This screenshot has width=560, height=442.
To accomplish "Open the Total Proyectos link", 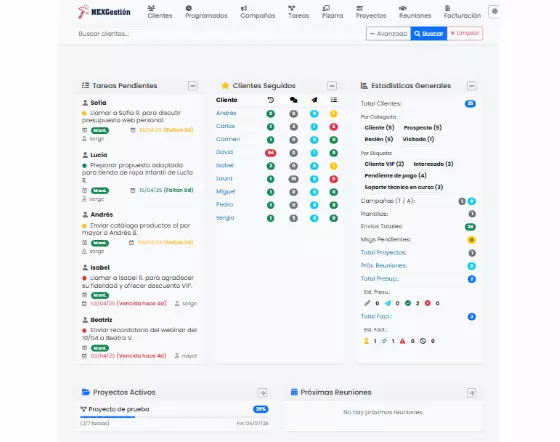I will coord(384,252).
